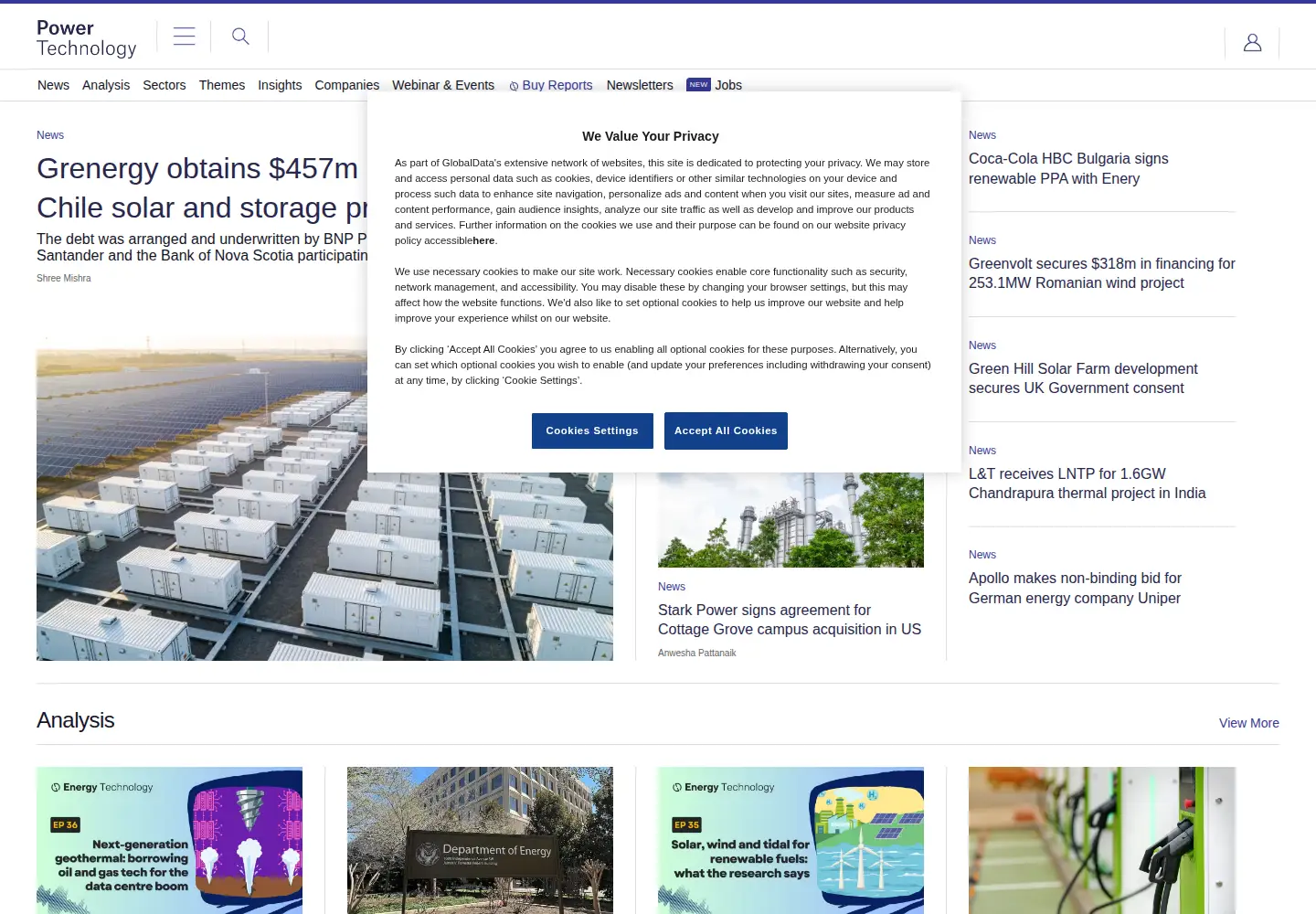Click the NEW badge beside Jobs
The height and width of the screenshot is (914, 1316).
[x=698, y=85]
